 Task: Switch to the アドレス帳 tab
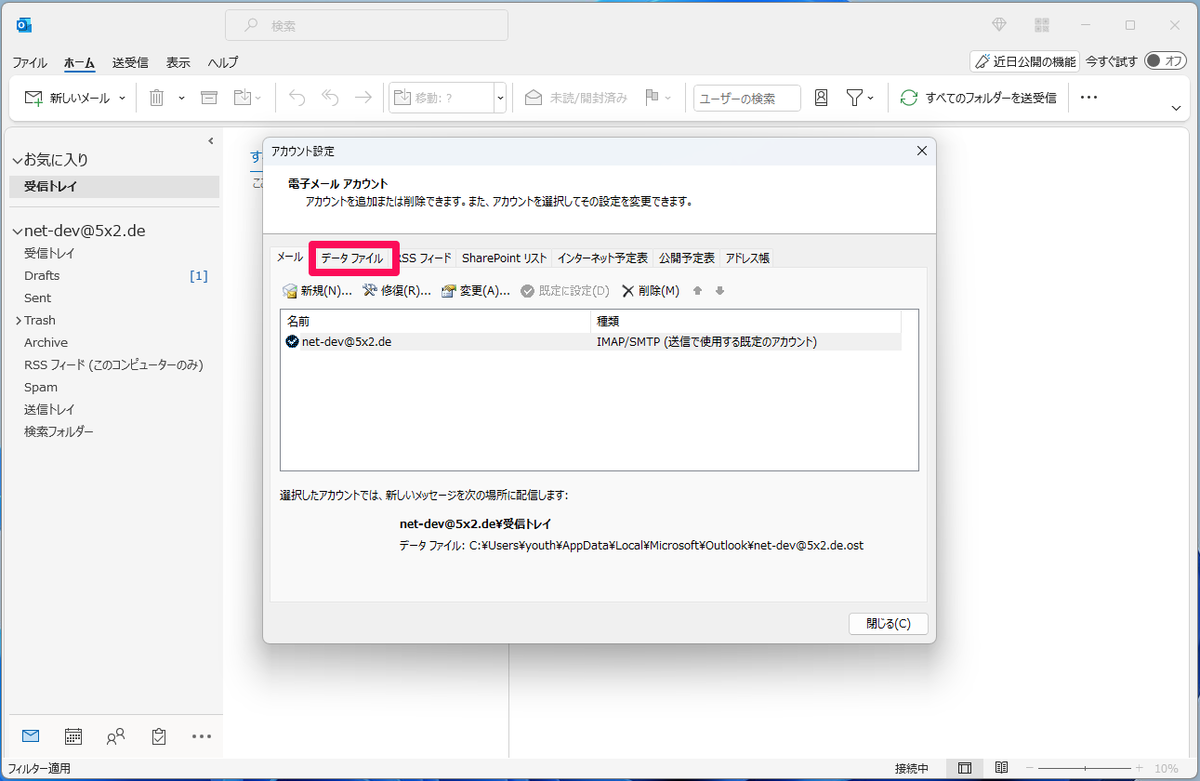[x=747, y=258]
